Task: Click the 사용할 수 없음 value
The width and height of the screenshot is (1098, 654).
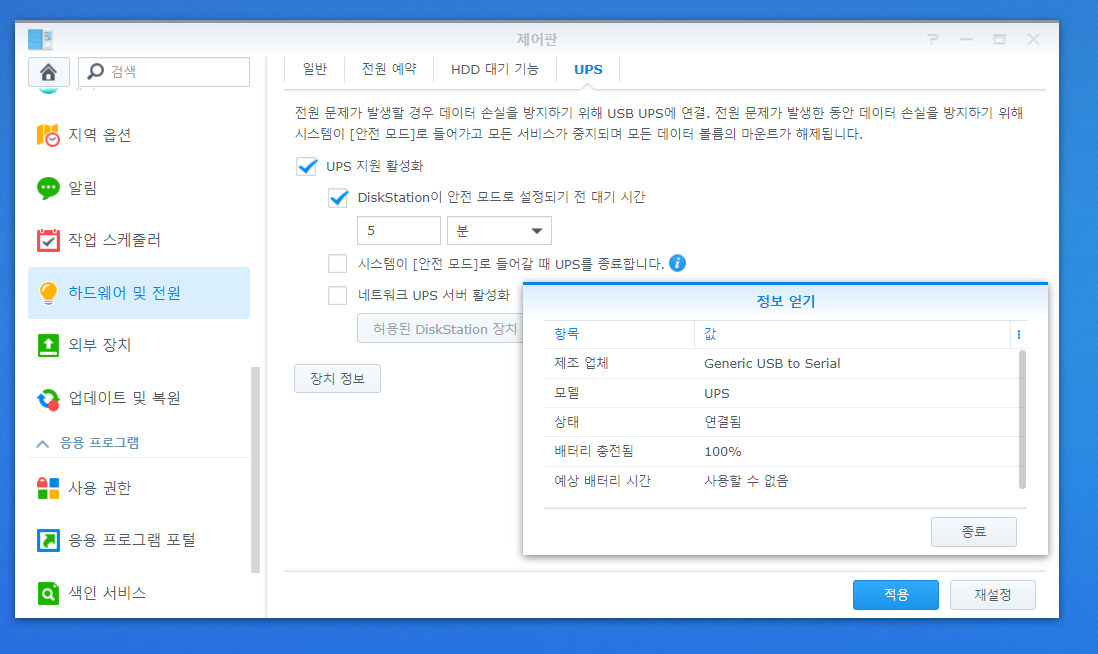Action: pos(746,481)
